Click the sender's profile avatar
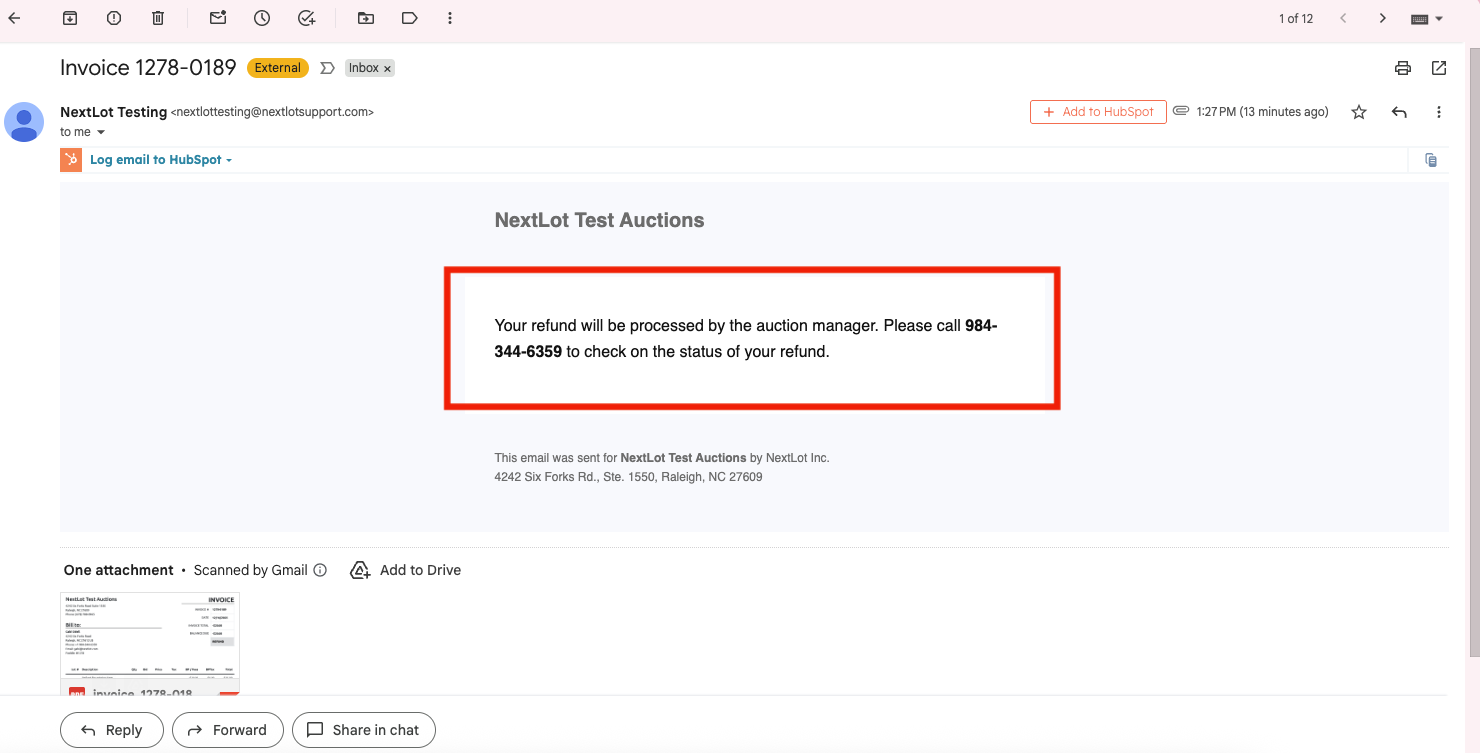This screenshot has width=1480, height=753. tap(24, 122)
